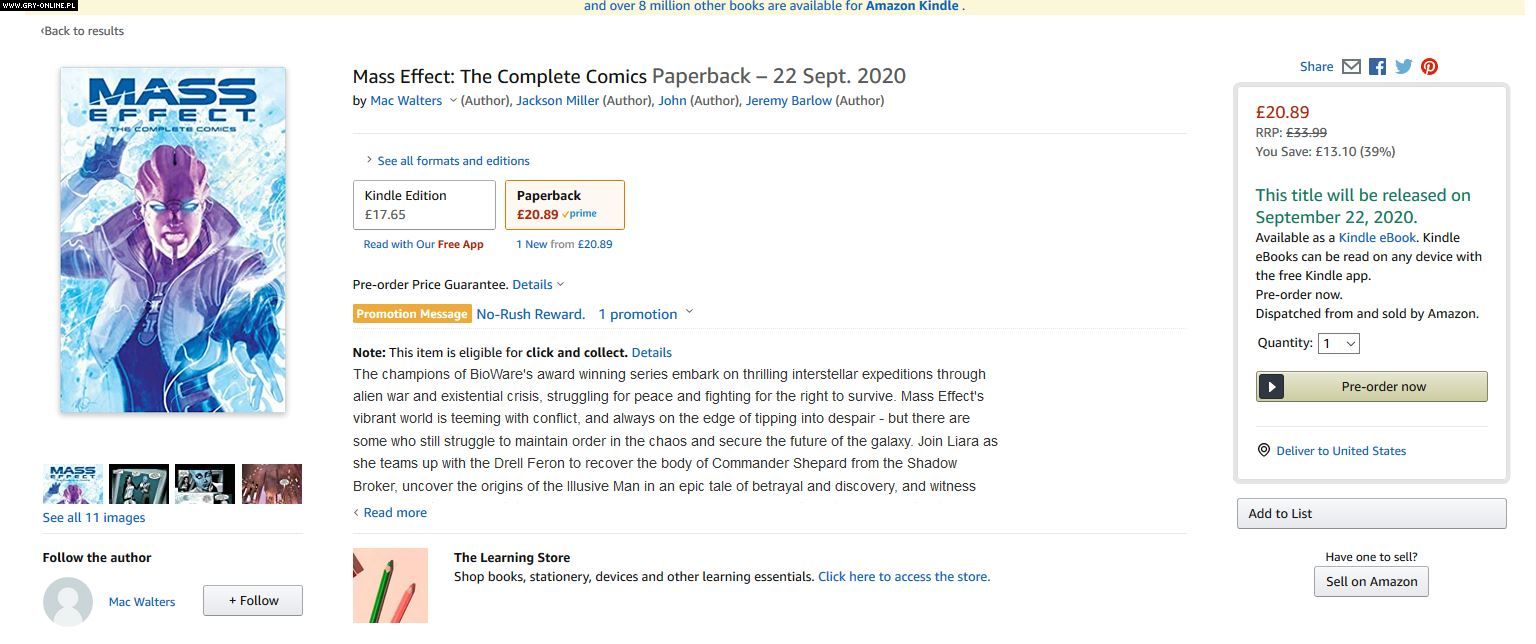
Task: Open the Add to List dropdown
Action: (x=1371, y=514)
